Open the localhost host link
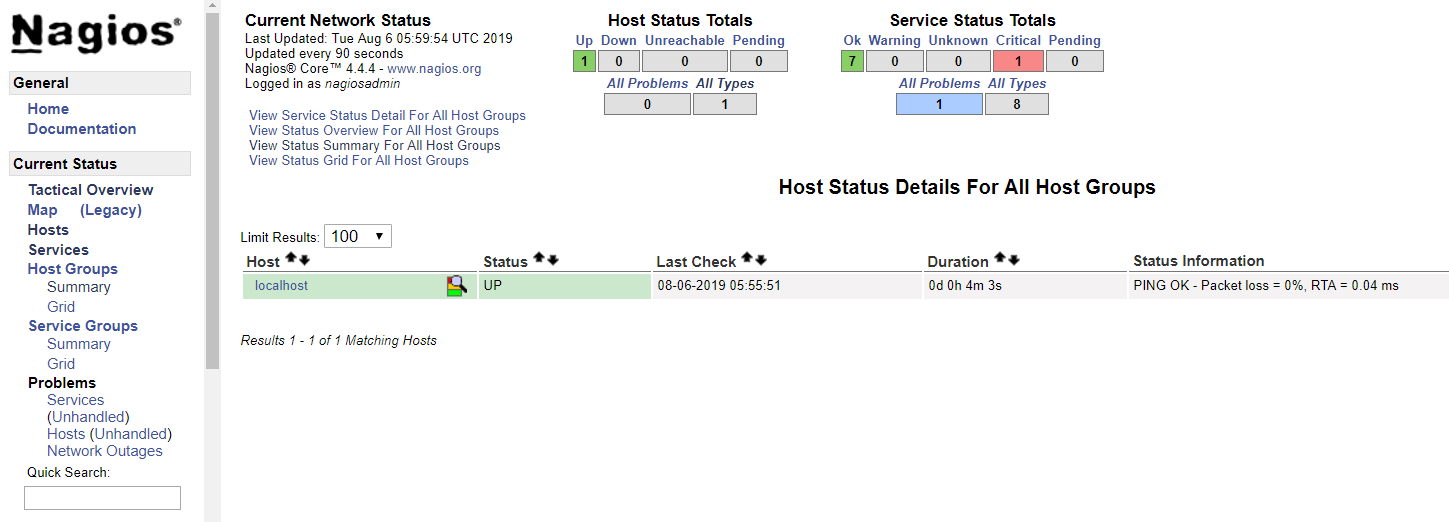 (281, 286)
